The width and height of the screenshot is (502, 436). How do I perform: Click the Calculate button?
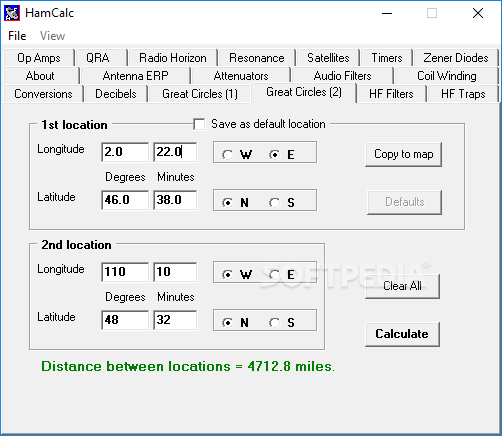coord(402,334)
